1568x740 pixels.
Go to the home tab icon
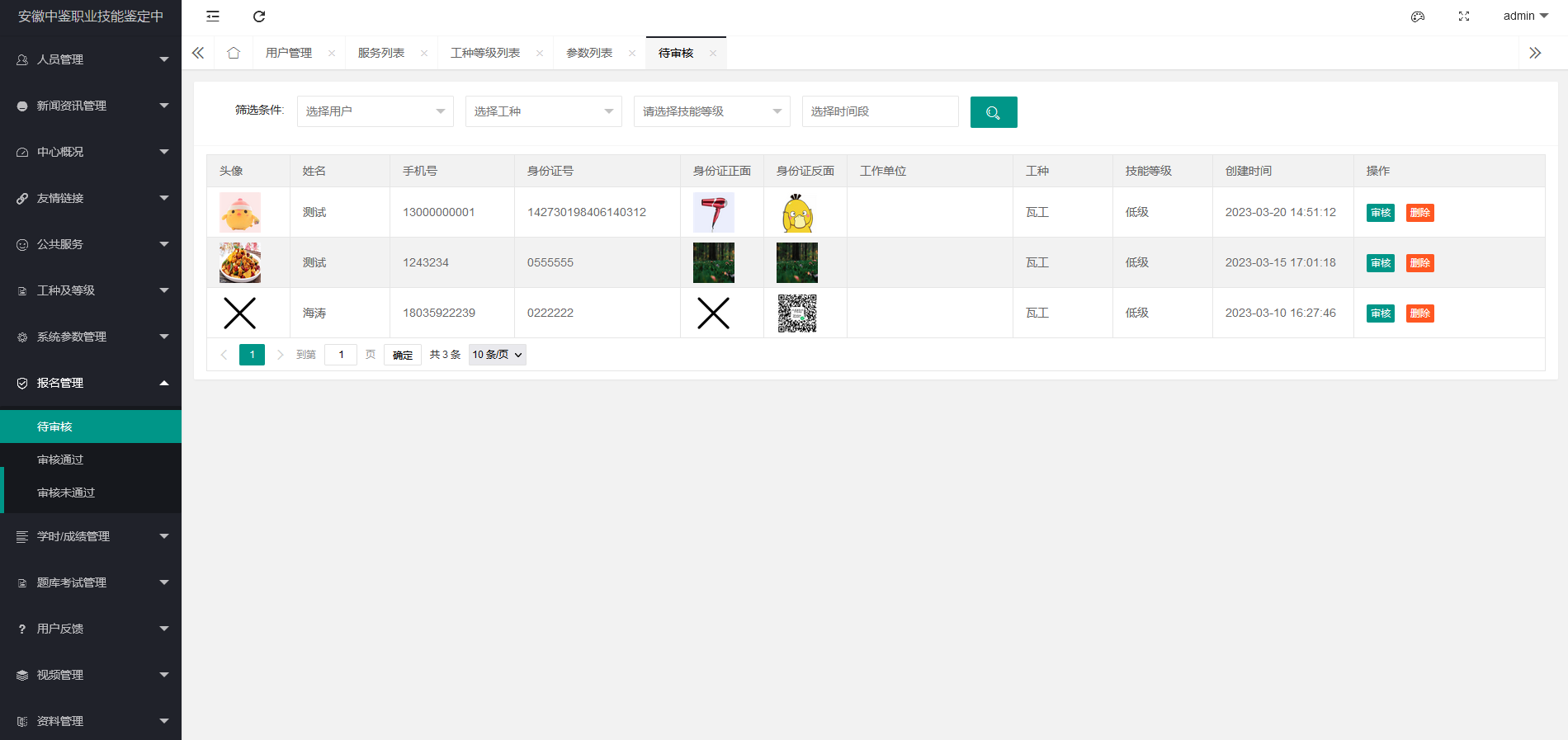tap(234, 53)
